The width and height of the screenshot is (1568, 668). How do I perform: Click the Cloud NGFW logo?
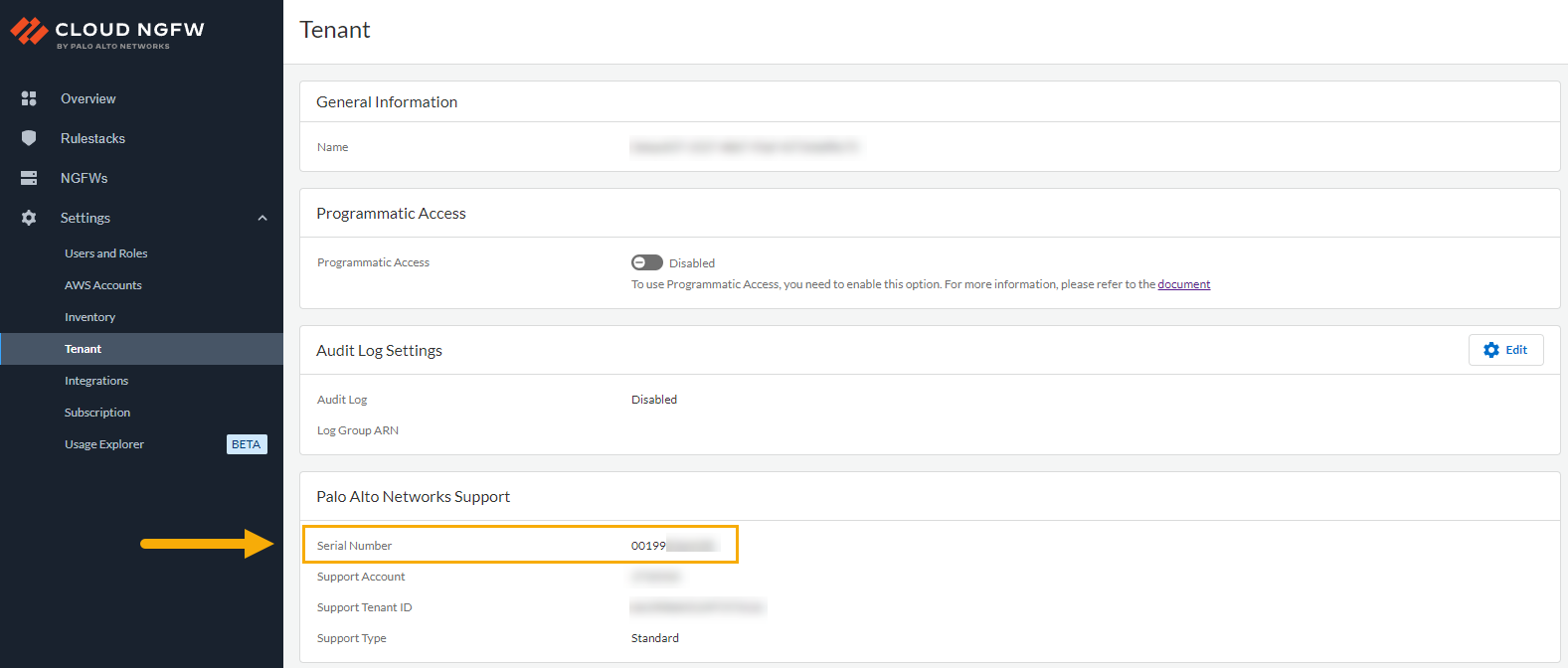pyautogui.click(x=107, y=33)
